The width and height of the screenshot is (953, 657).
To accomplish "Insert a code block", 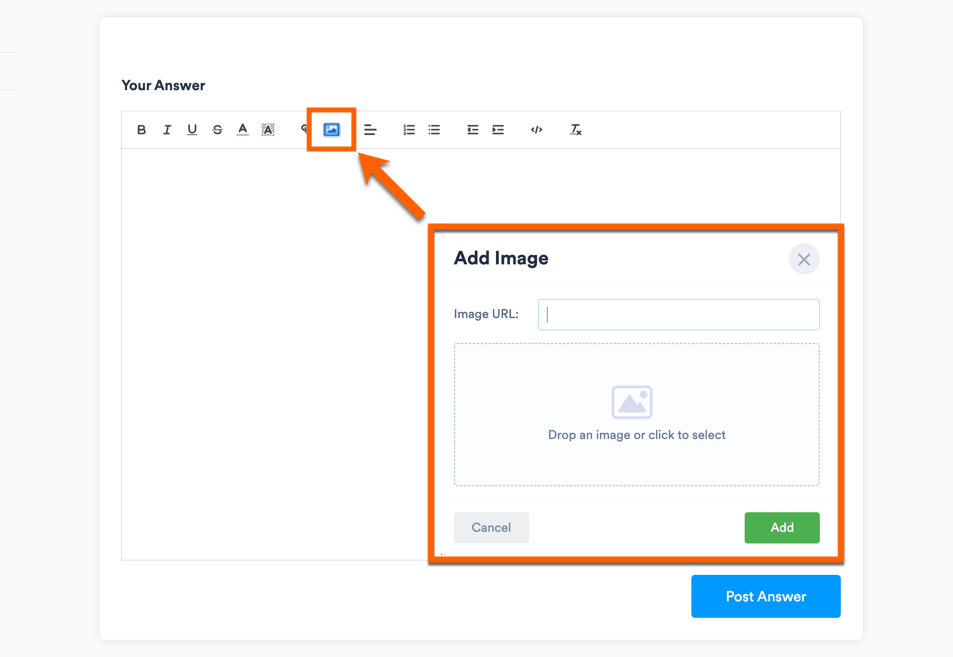I will [x=537, y=130].
